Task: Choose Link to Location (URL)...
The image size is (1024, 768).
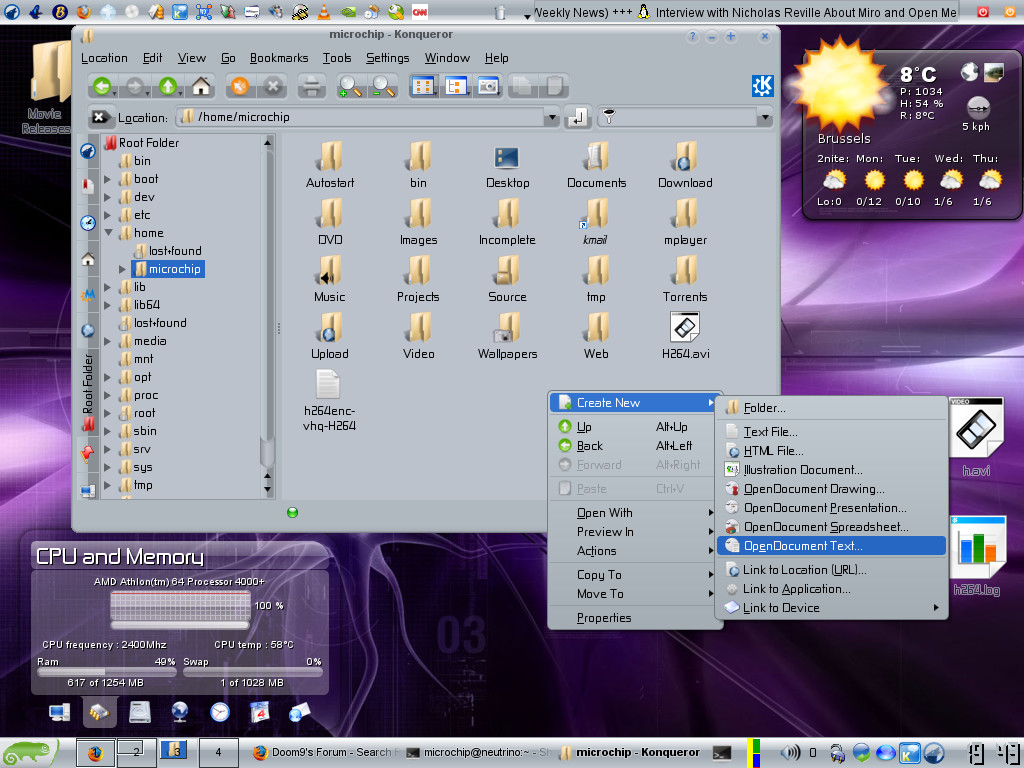Action: click(x=831, y=569)
